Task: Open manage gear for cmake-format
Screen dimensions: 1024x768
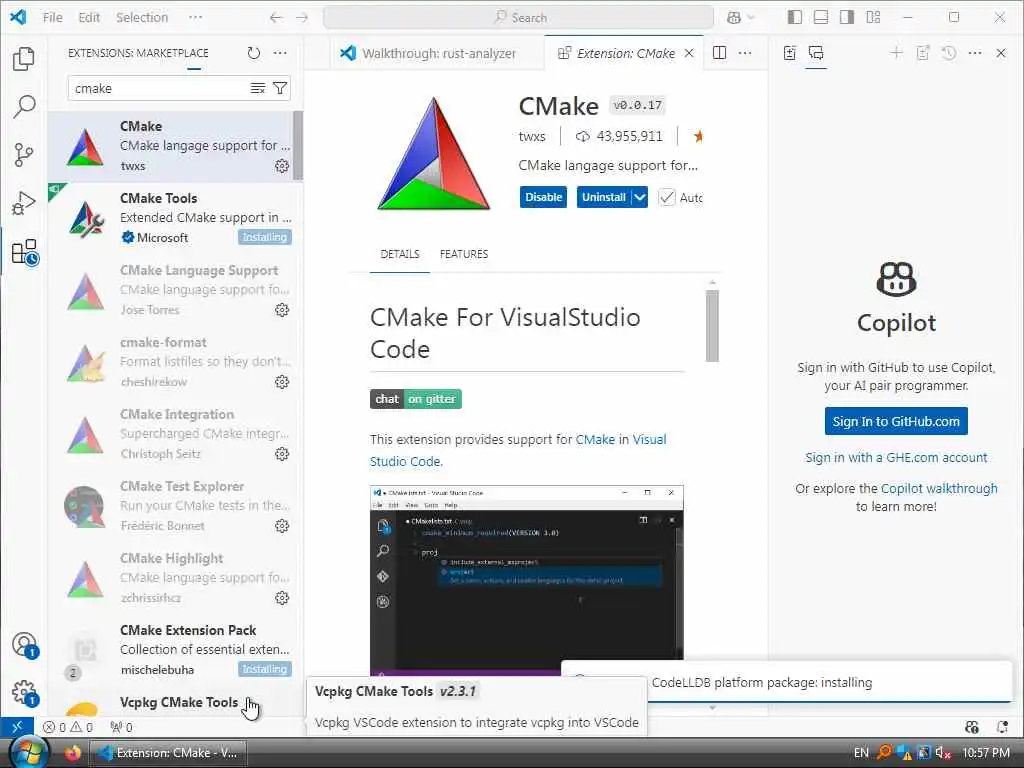Action: 282,381
